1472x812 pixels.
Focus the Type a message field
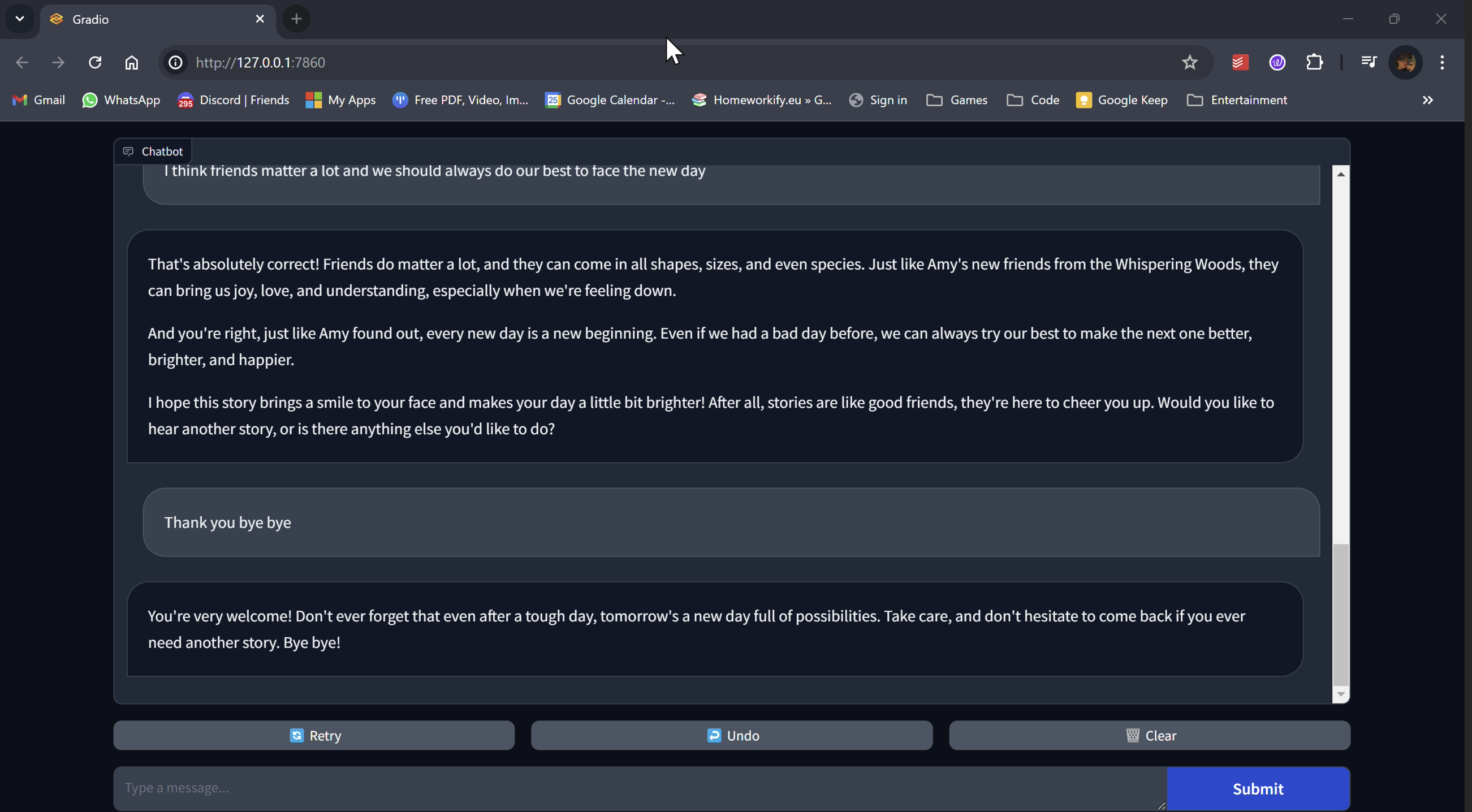click(639, 788)
